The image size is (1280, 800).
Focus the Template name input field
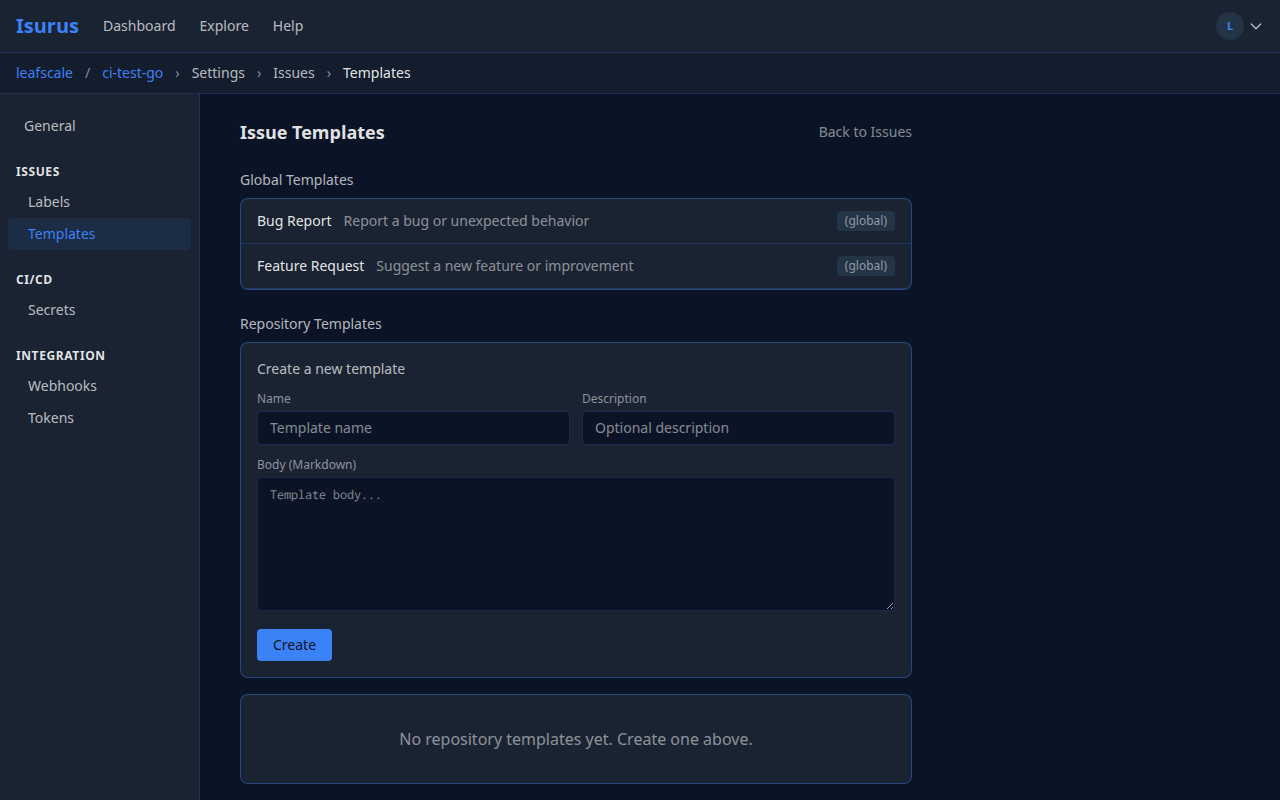coord(413,428)
